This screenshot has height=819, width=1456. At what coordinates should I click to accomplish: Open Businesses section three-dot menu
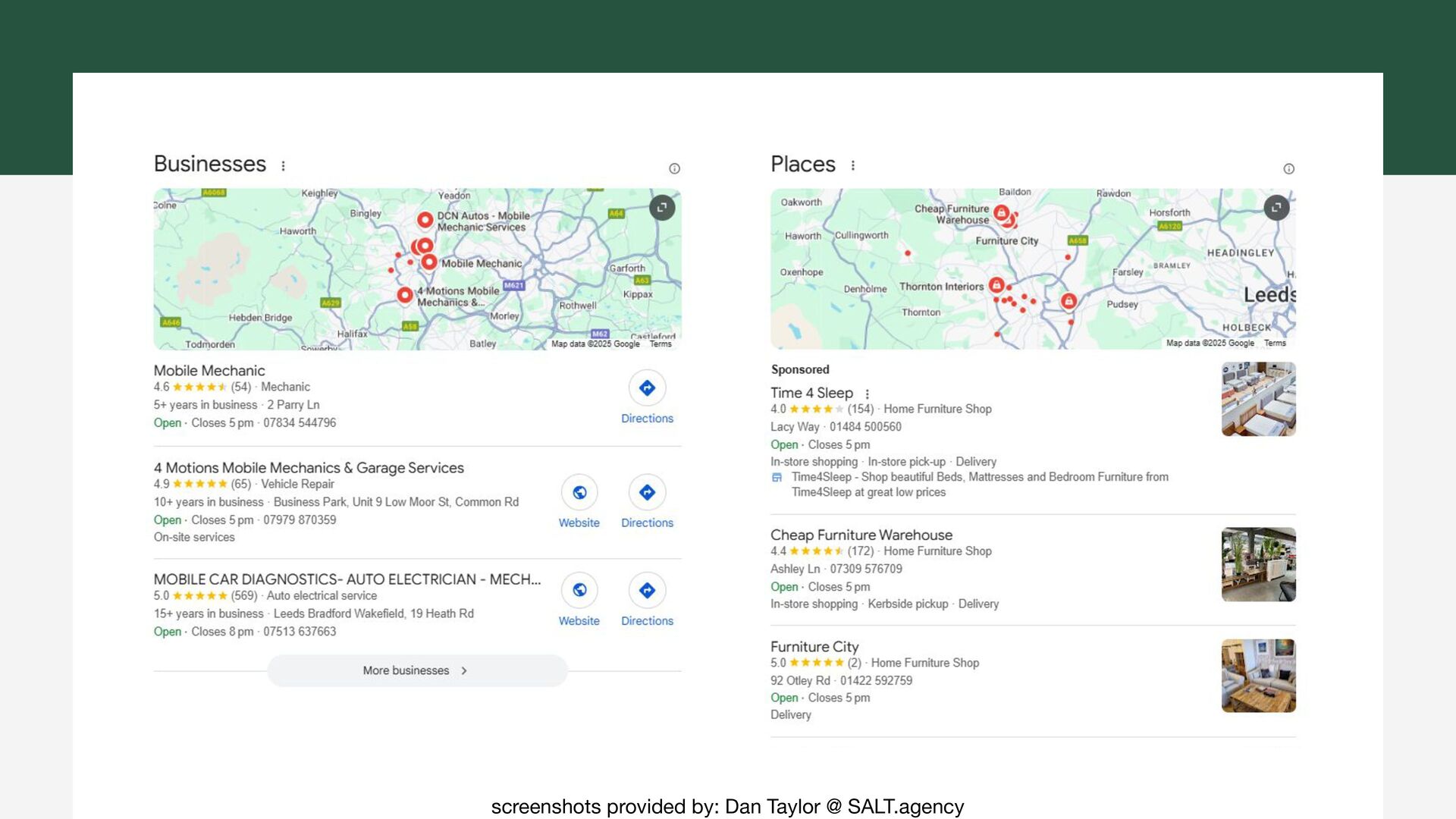(284, 166)
